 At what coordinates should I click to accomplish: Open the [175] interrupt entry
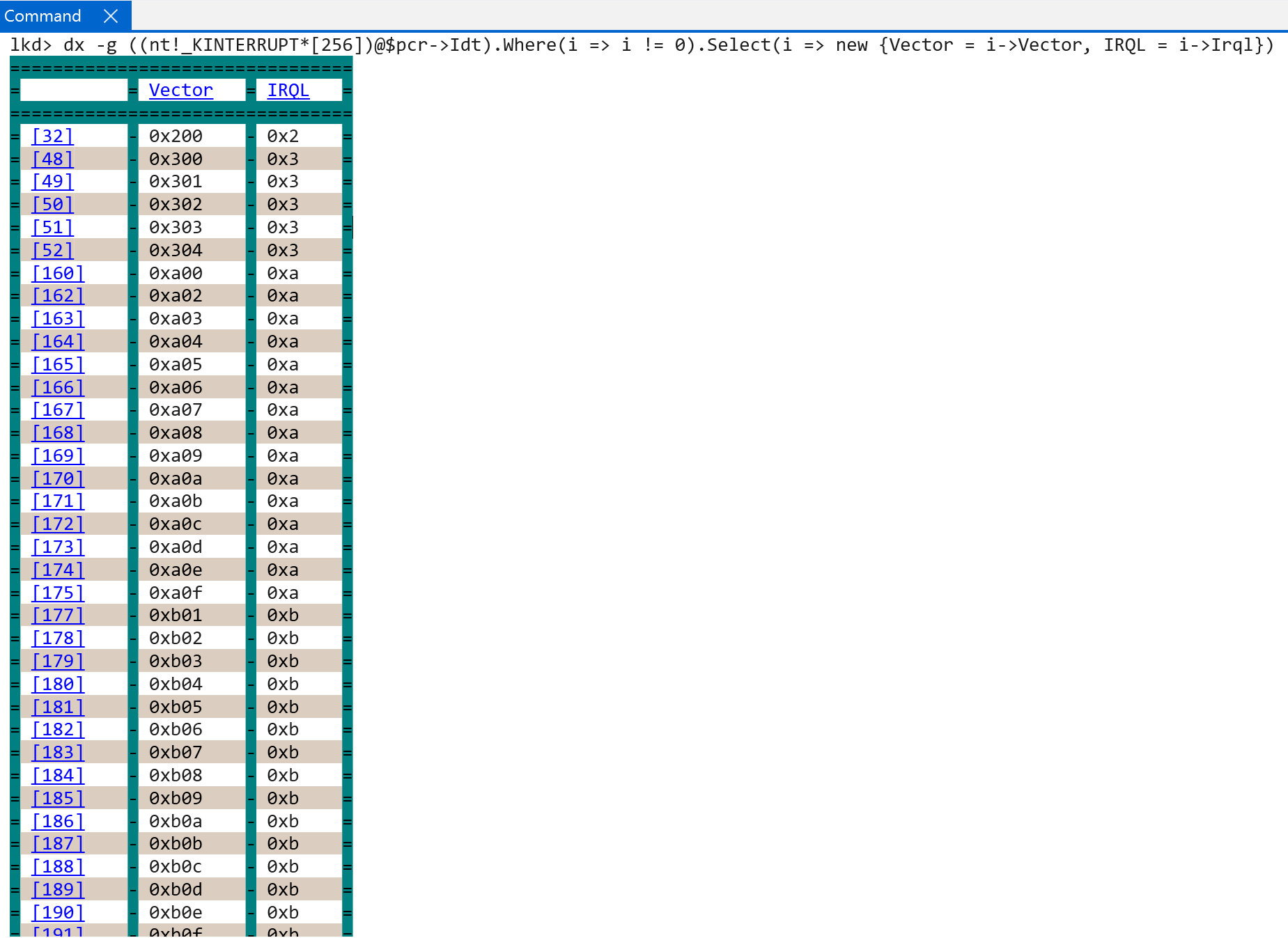click(58, 593)
